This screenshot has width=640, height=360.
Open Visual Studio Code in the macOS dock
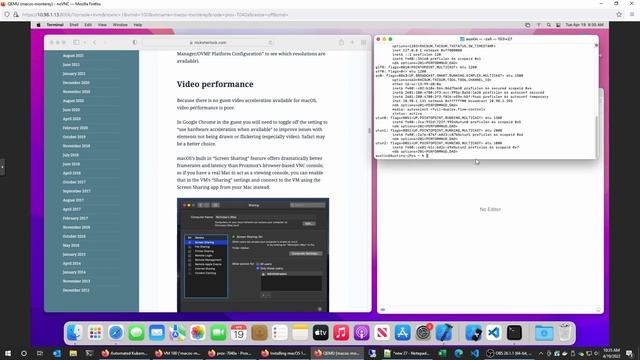click(x=494, y=333)
